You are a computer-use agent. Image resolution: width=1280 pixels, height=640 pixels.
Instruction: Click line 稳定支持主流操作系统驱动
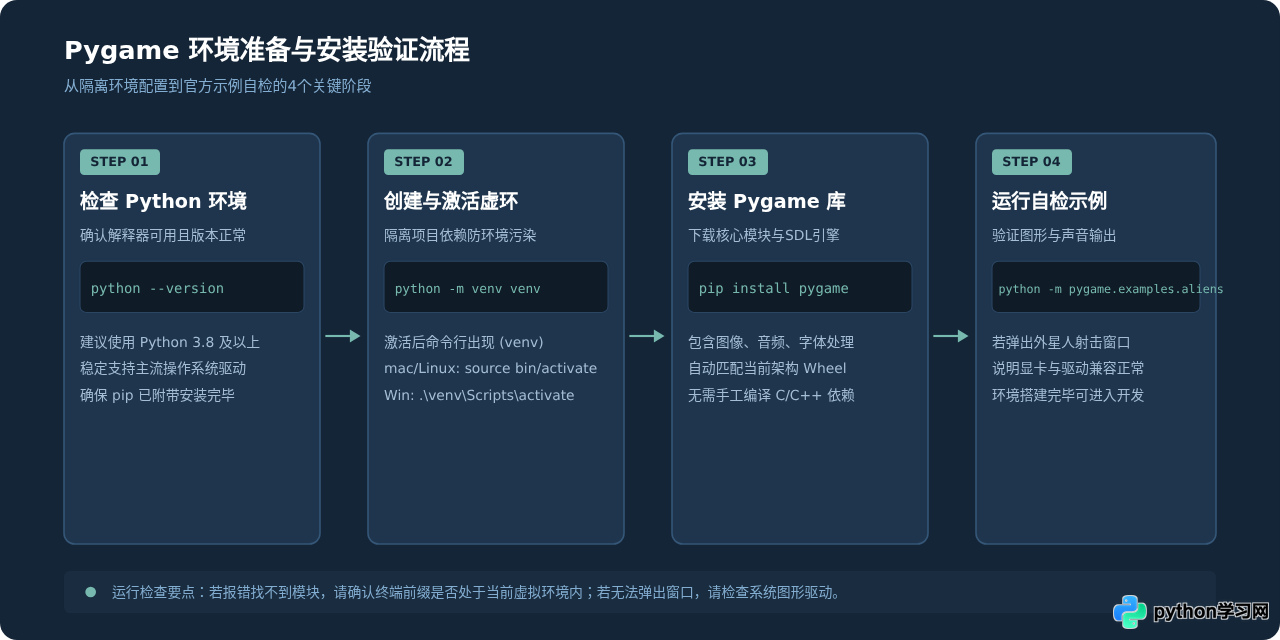pyautogui.click(x=163, y=368)
